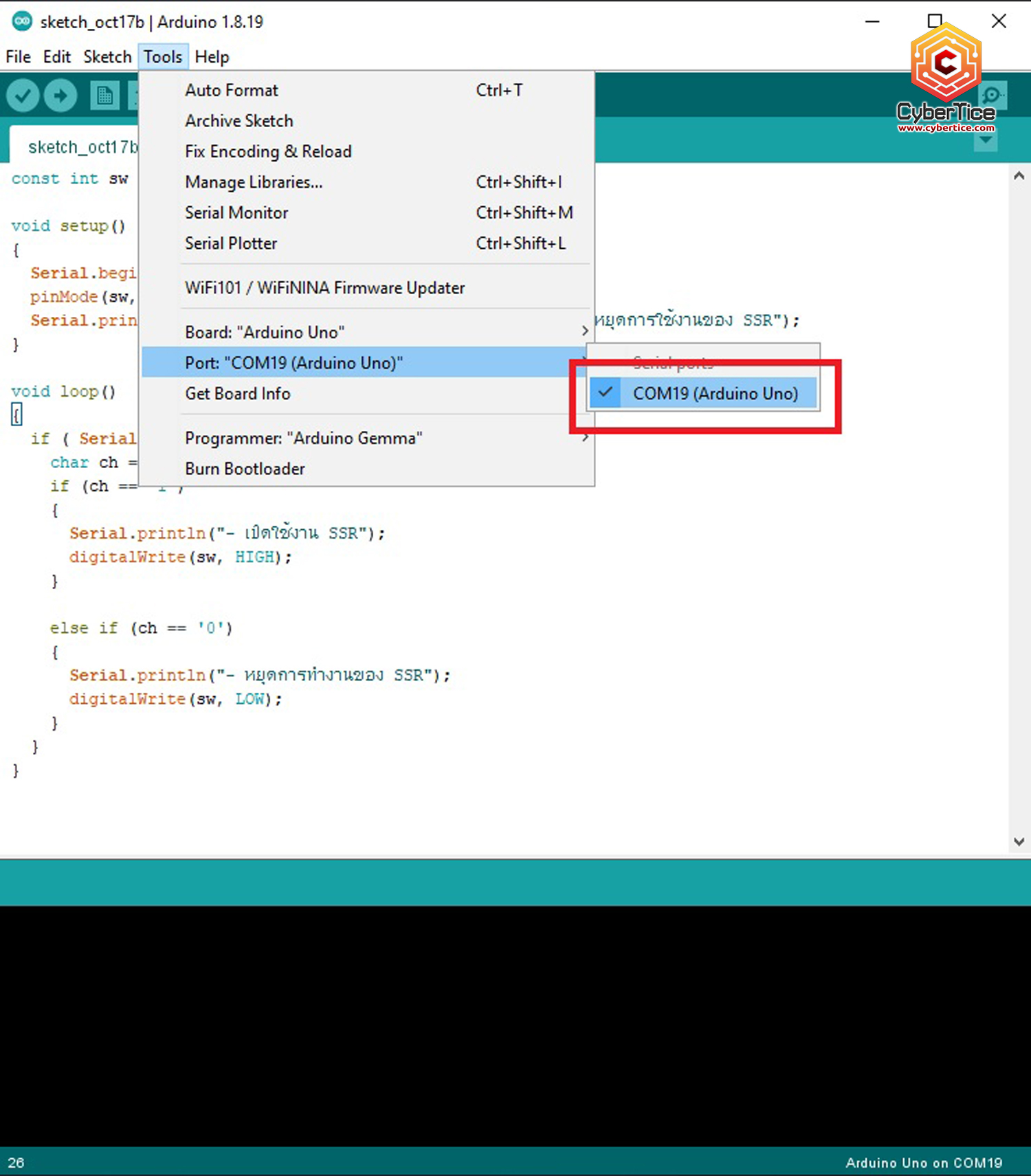The image size is (1031, 1176).
Task: Click the editor scrollbar up arrow
Action: 1019,177
